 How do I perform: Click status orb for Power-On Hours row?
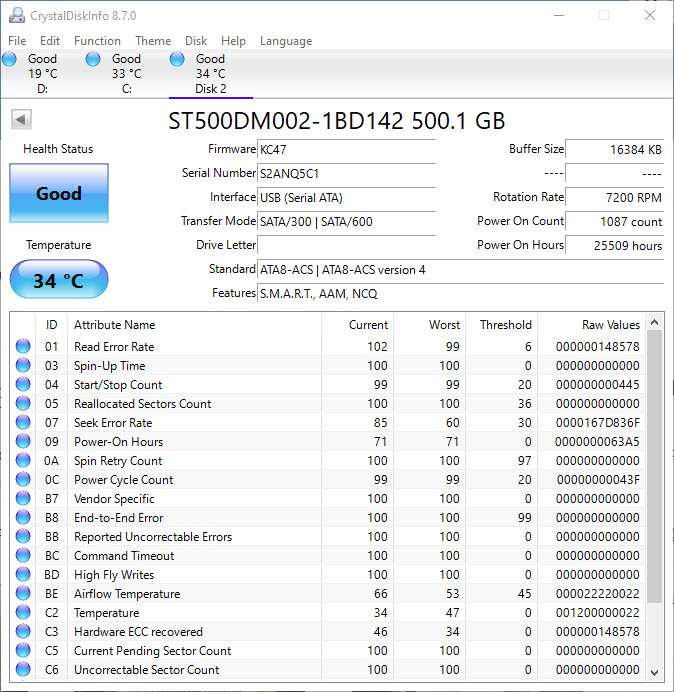(23, 441)
